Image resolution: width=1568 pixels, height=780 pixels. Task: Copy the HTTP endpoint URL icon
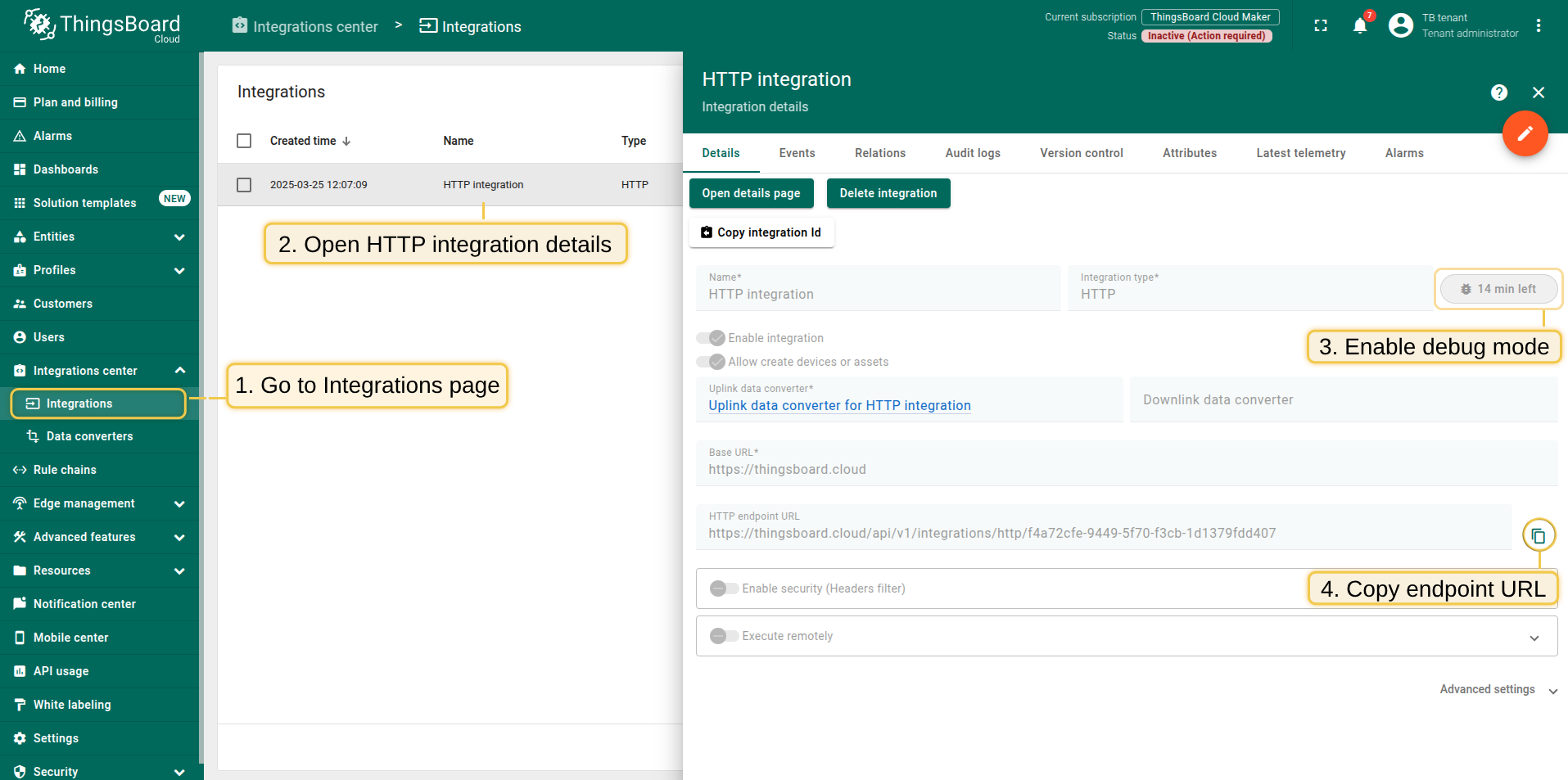(1538, 536)
